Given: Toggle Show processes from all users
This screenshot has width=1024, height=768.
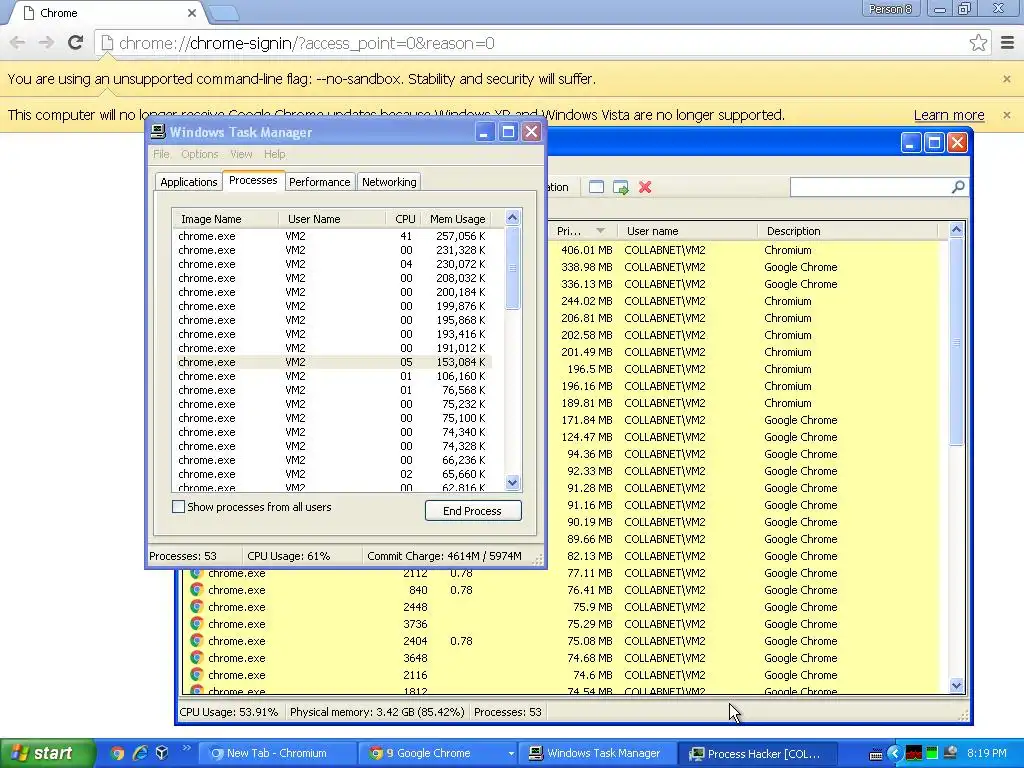Looking at the screenshot, I should [x=178, y=507].
